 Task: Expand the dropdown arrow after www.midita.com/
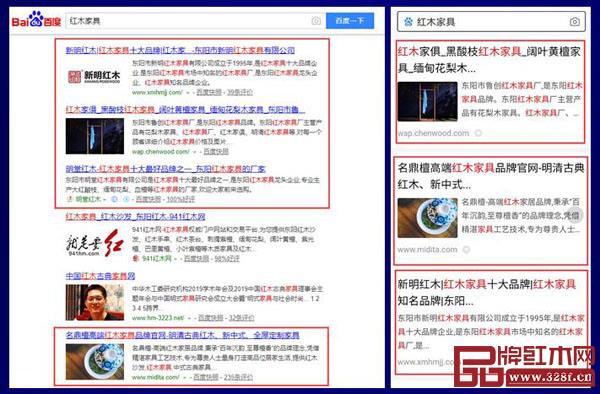pos(185,377)
